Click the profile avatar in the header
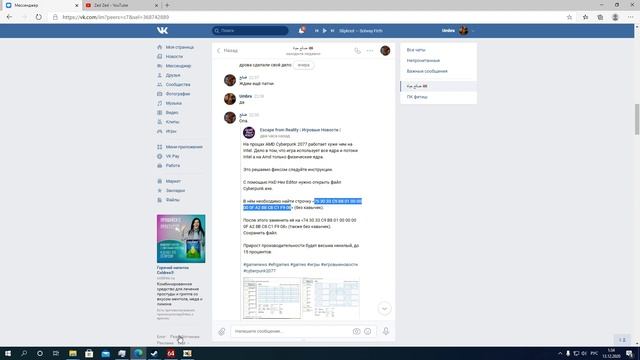 pyautogui.click(x=463, y=31)
